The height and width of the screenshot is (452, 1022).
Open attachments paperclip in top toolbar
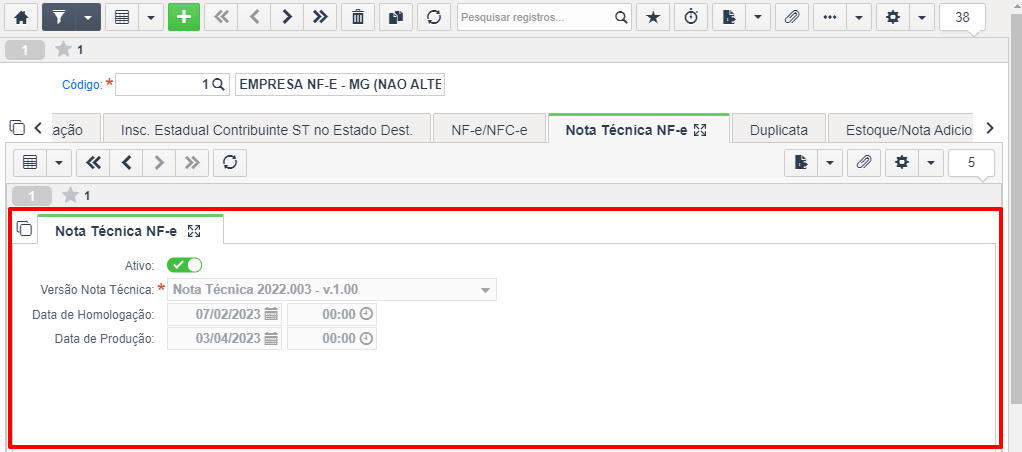tap(792, 18)
